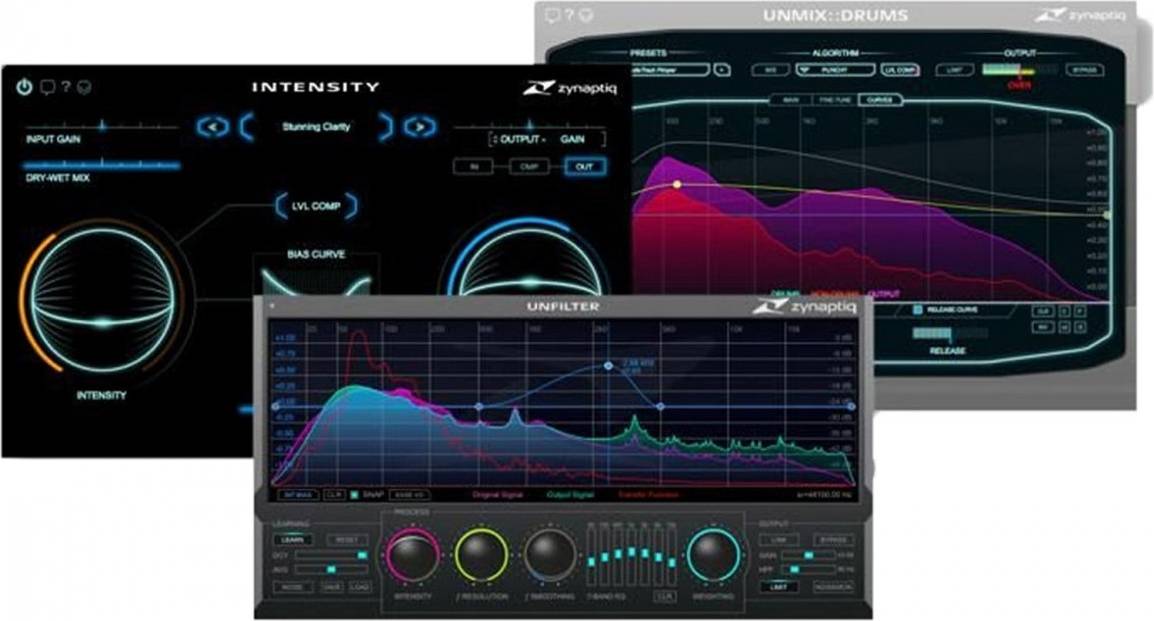Click the zynaptiq logo in the Intensity window
Viewport: 1154px width, 621px height.
pyautogui.click(x=570, y=89)
